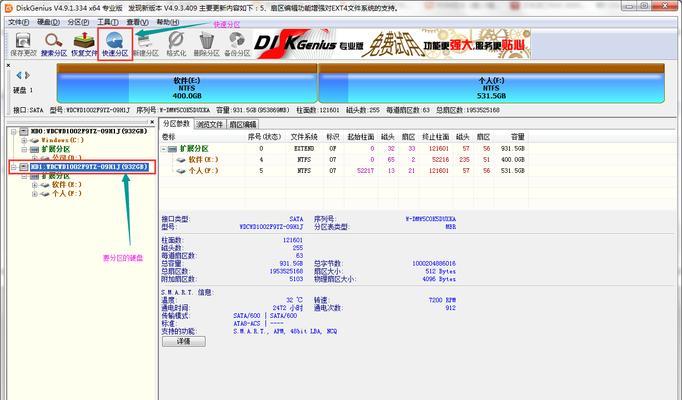
Task: Click the EXTEND file system cell
Action: tap(304, 149)
